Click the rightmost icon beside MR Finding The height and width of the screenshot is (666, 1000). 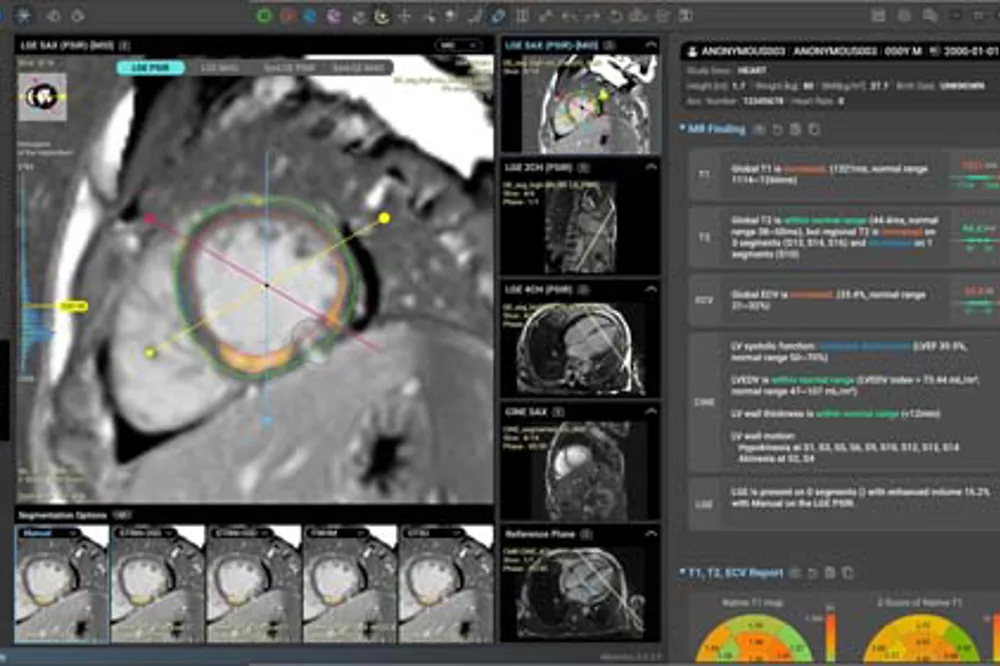pos(814,129)
